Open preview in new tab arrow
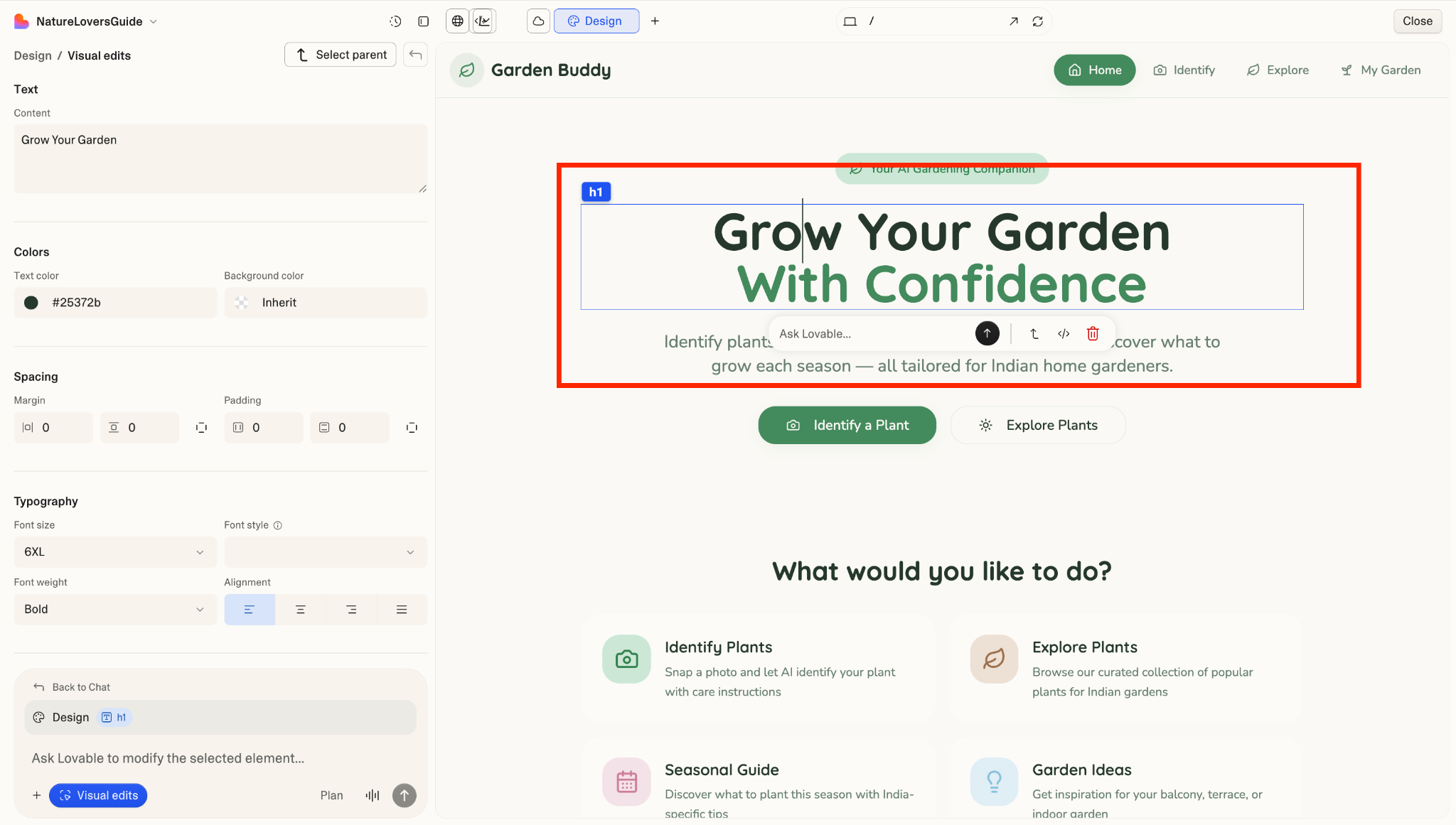 click(x=1014, y=21)
